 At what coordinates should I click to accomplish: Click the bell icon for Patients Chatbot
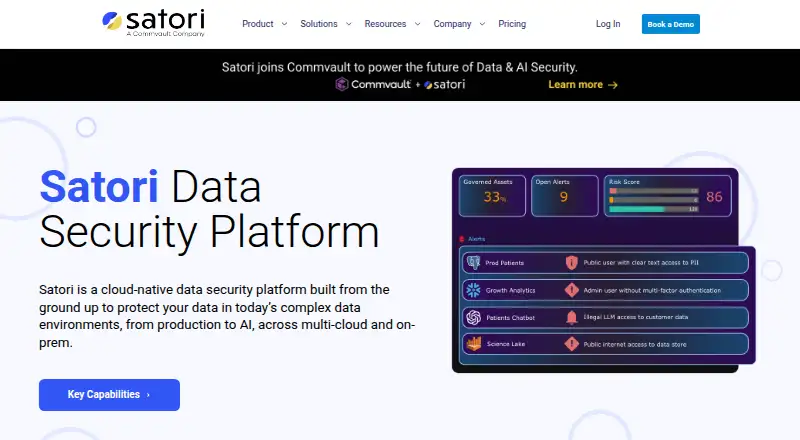tap(571, 317)
